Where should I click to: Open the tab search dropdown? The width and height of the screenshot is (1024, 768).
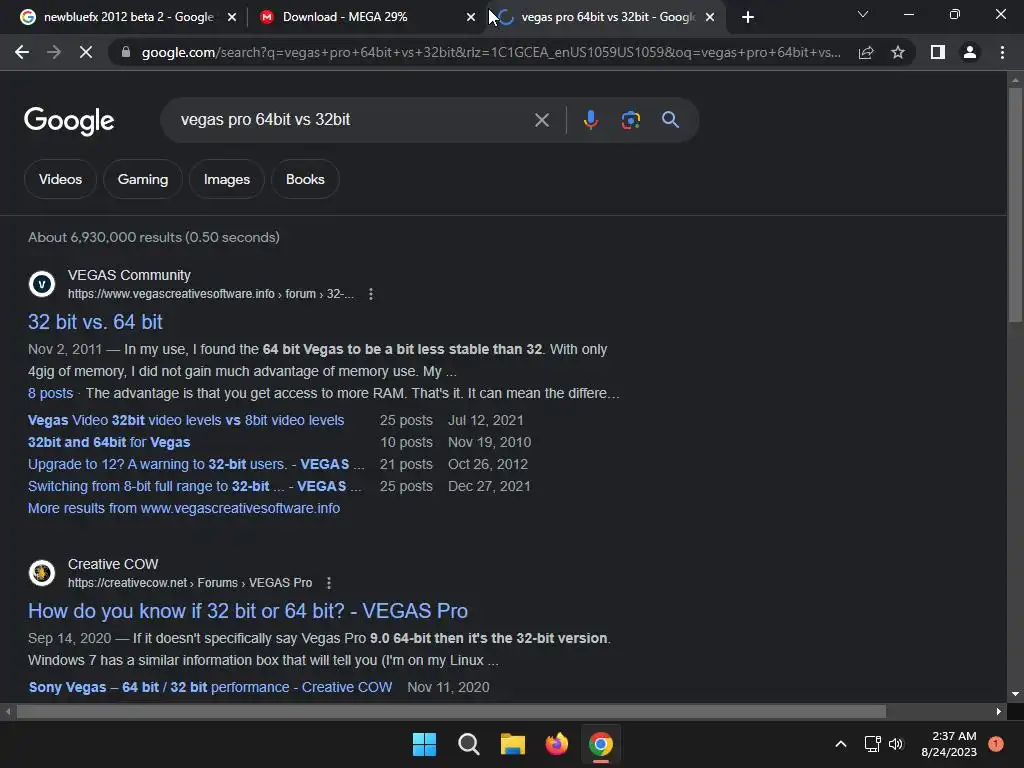pos(863,14)
